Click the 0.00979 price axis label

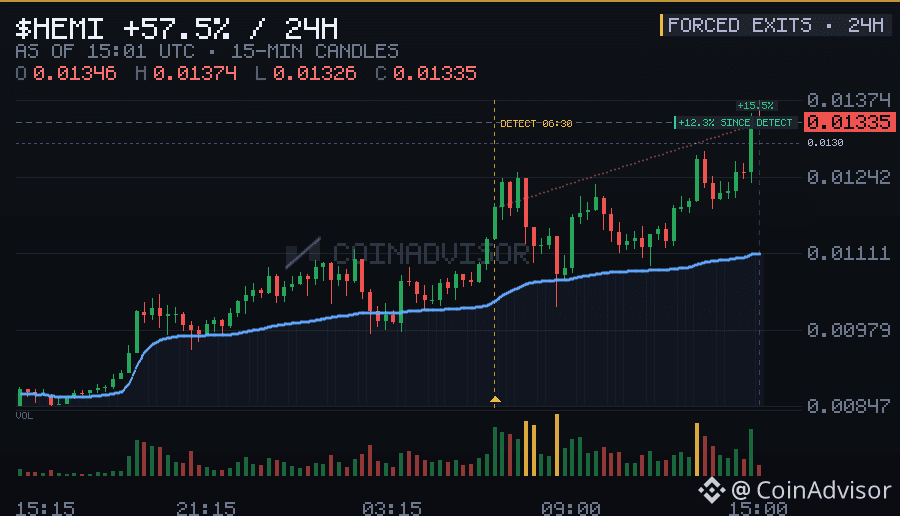[849, 330]
